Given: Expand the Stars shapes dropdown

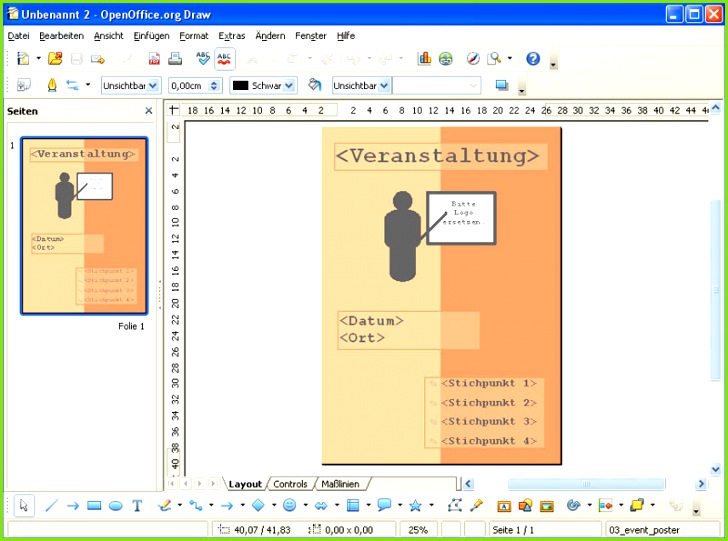Looking at the screenshot, I should pyautogui.click(x=431, y=505).
